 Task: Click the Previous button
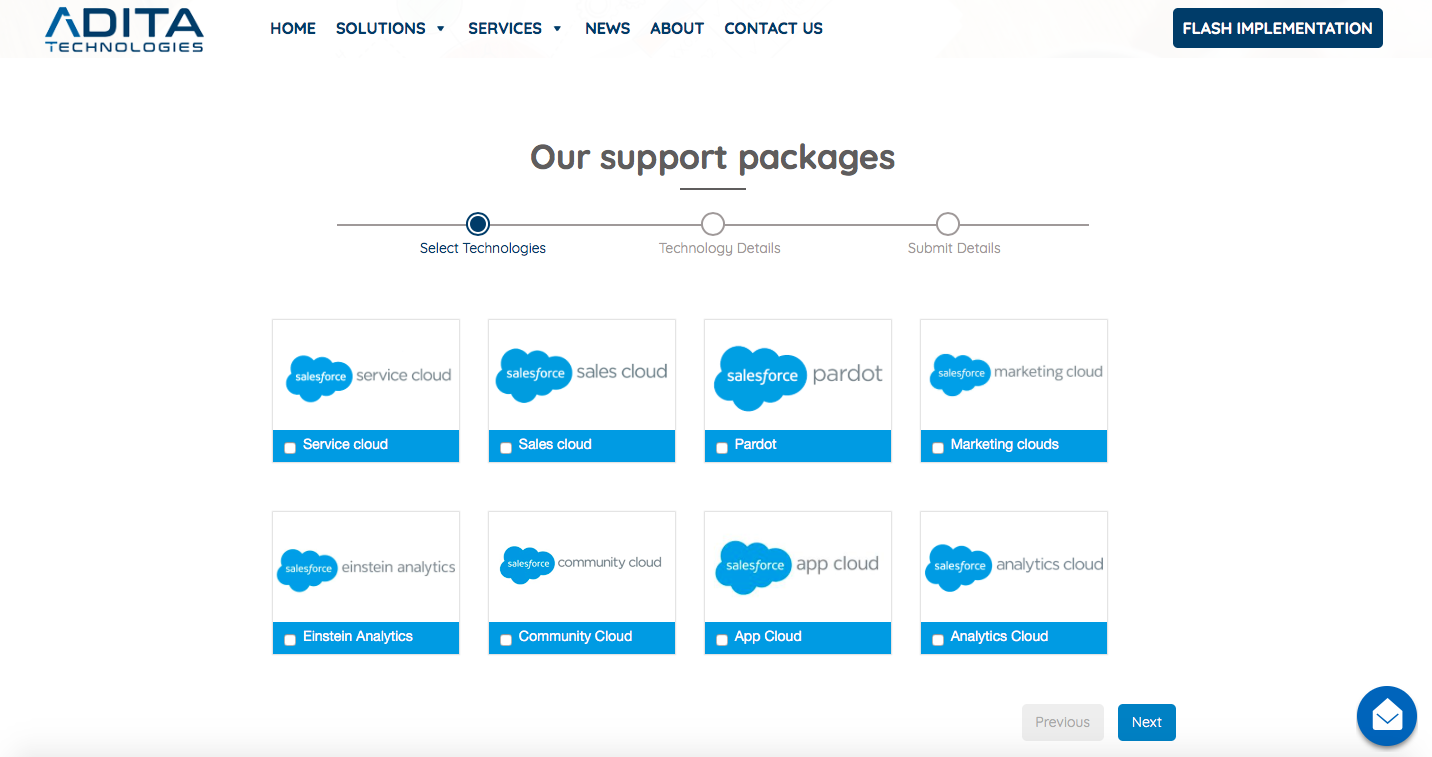tap(1063, 722)
